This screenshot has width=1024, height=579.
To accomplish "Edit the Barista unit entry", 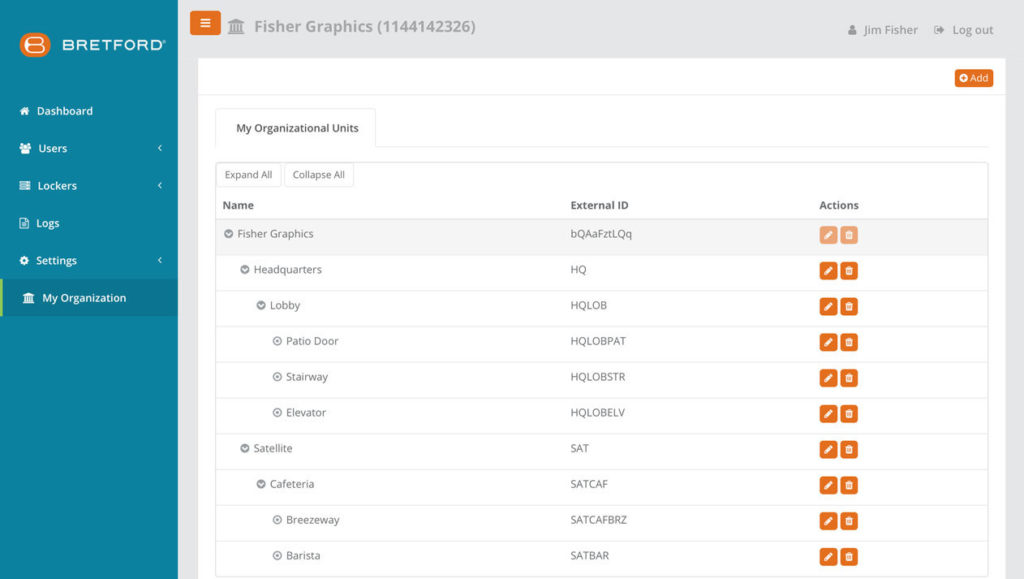I will coord(828,557).
